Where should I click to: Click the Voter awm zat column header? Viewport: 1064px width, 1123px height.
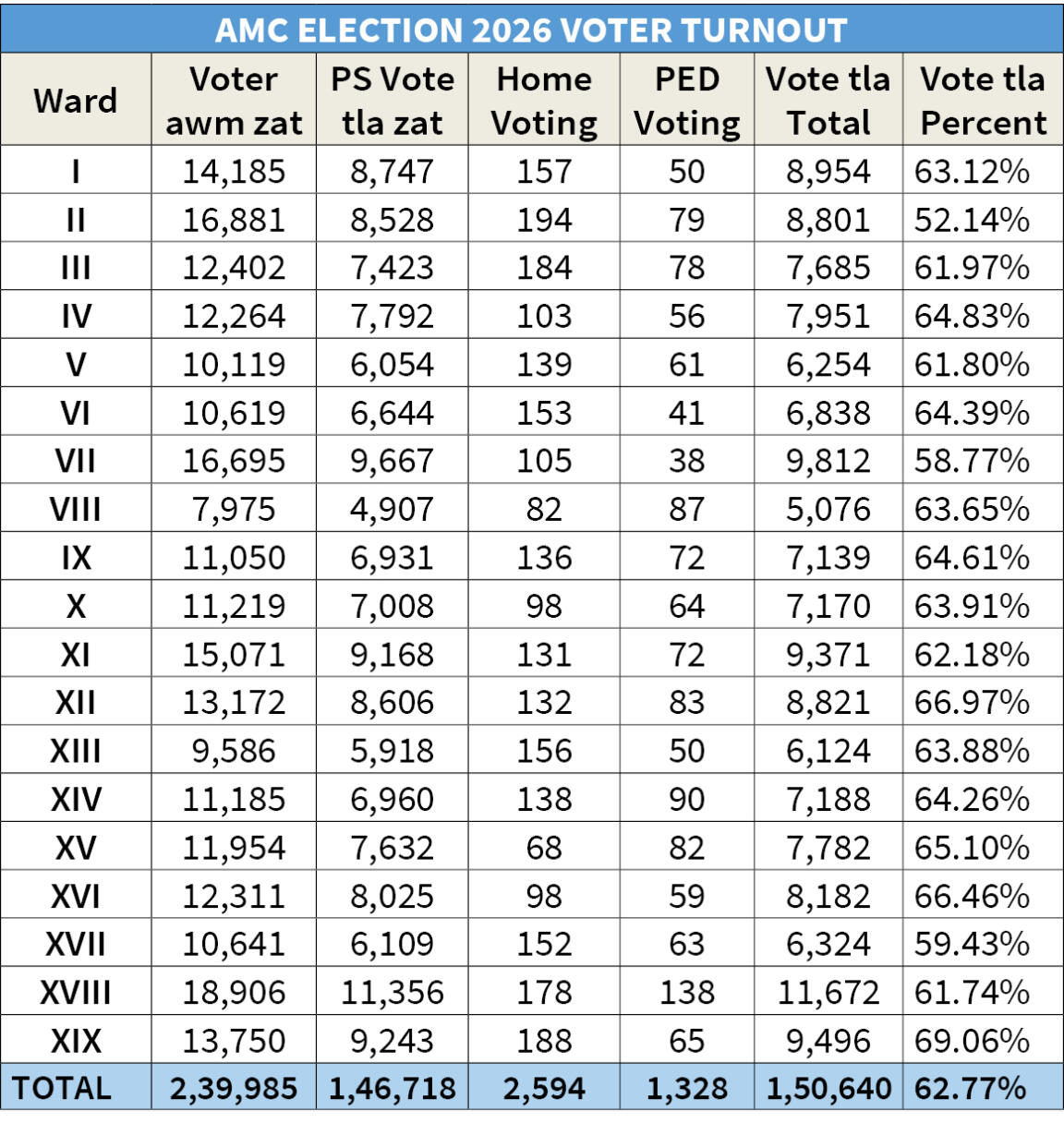pyautogui.click(x=234, y=100)
